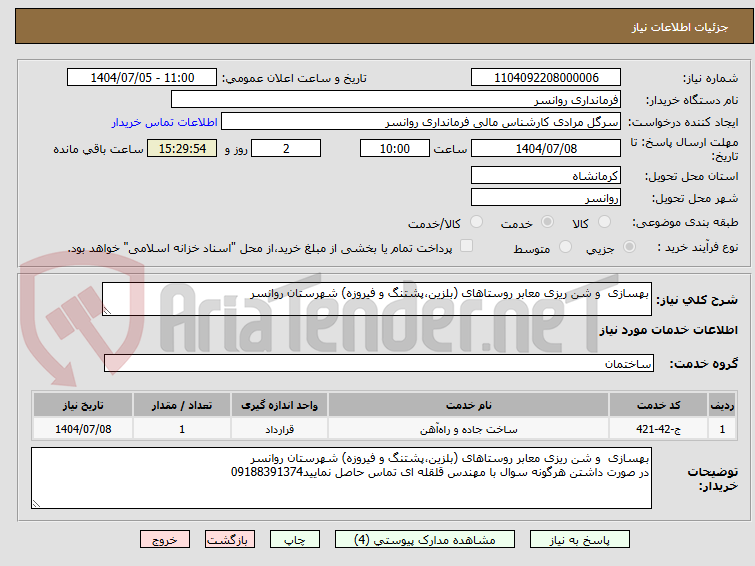Click the نام خدمت column header
The width and height of the screenshot is (755, 566).
pos(469,405)
